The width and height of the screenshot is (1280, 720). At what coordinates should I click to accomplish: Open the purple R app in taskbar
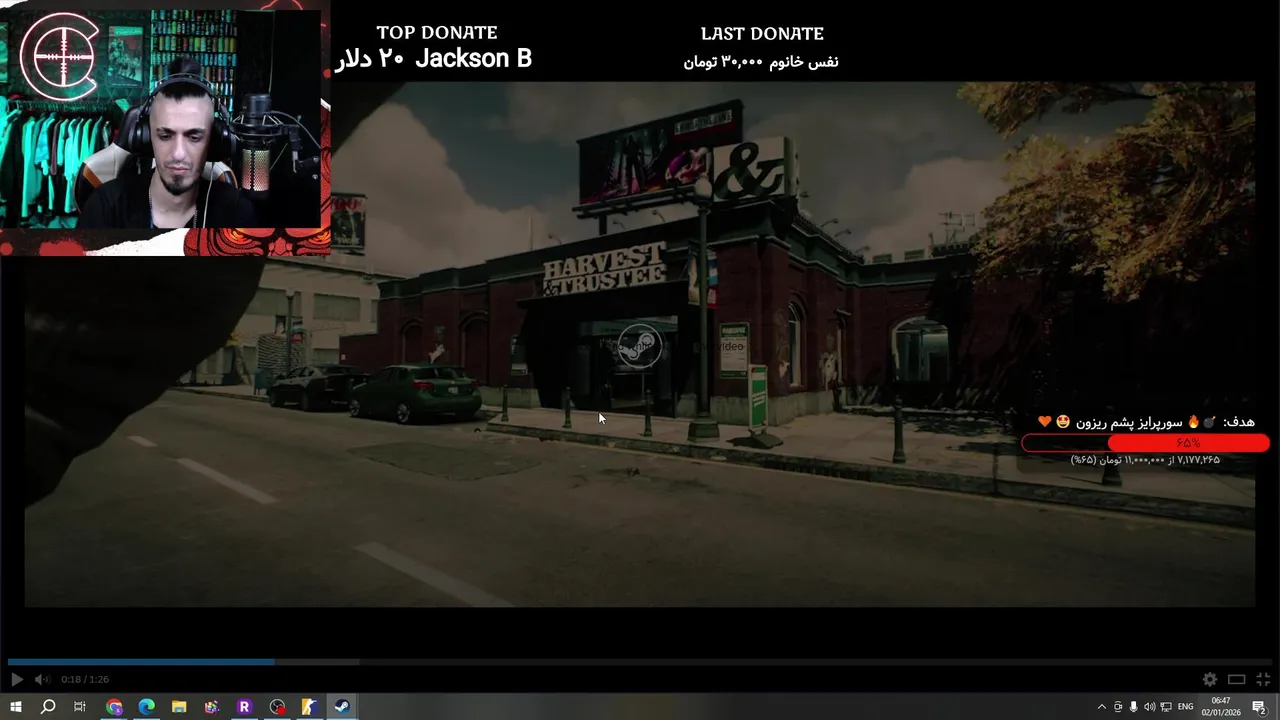244,707
